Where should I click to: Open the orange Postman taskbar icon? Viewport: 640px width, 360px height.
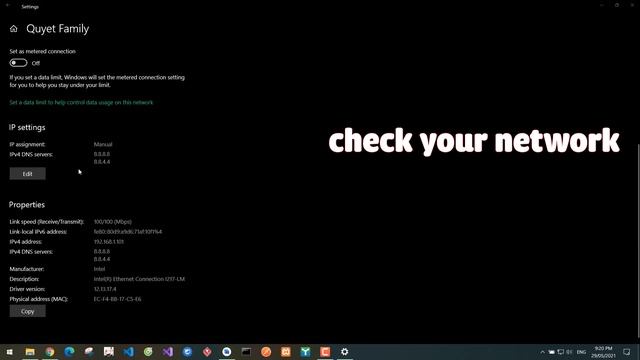pyautogui.click(x=266, y=352)
